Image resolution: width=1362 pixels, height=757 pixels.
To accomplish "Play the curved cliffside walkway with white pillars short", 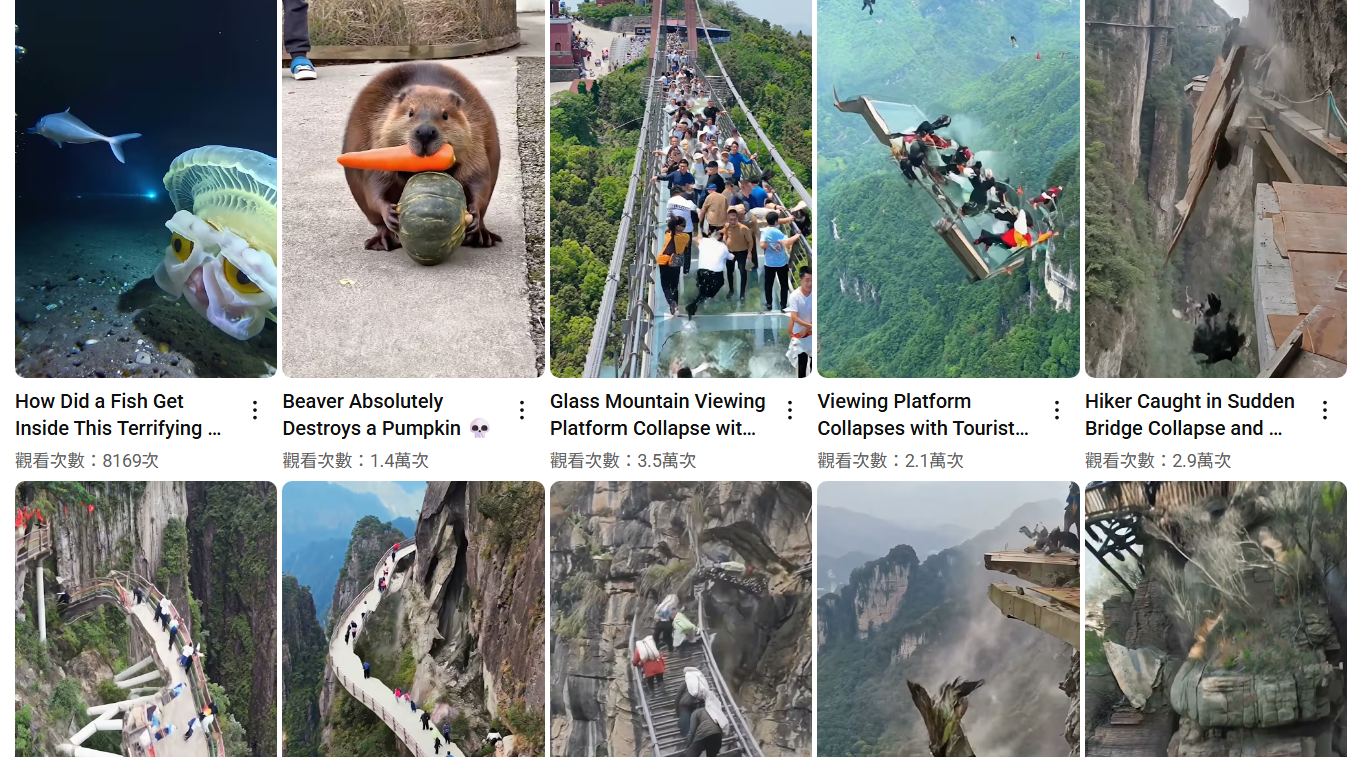I will pos(146,619).
